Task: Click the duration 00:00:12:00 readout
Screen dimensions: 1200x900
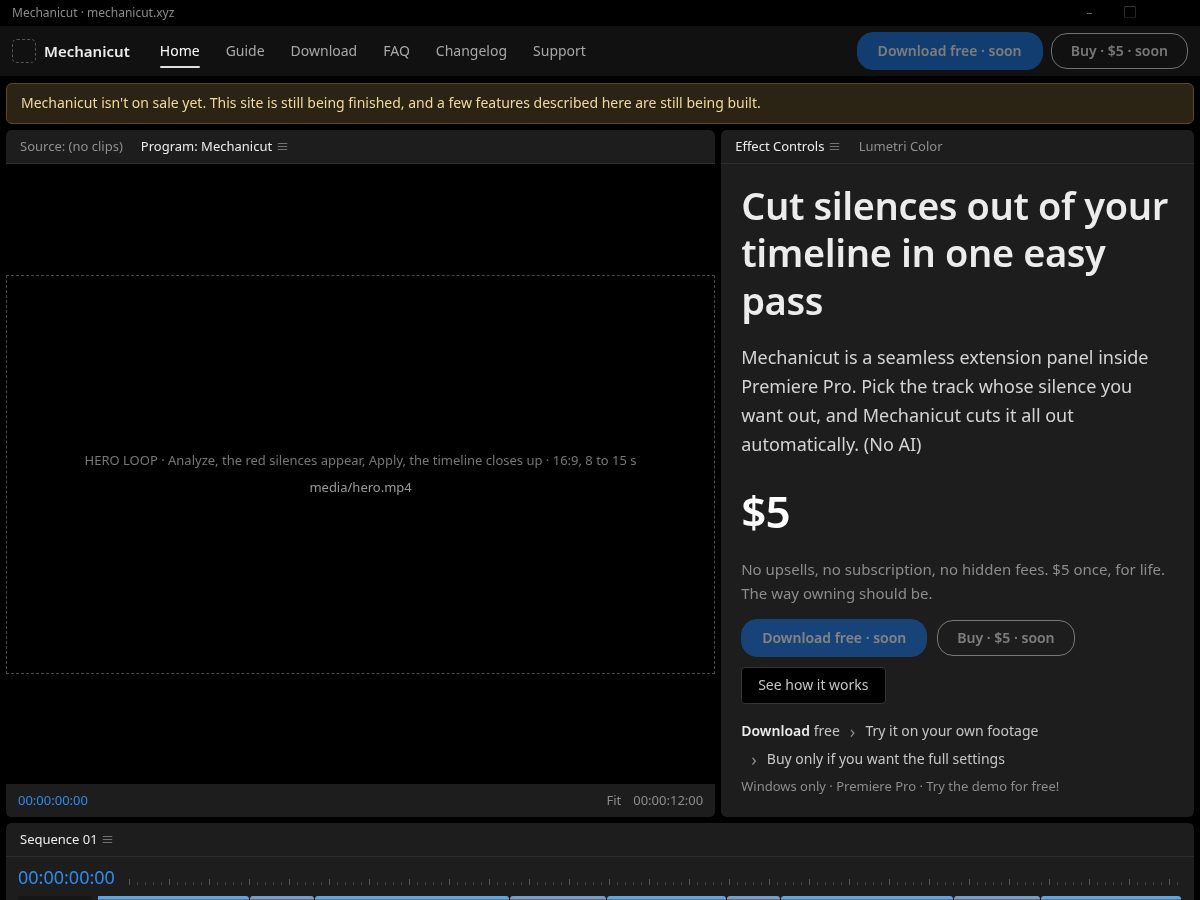Action: (x=668, y=800)
